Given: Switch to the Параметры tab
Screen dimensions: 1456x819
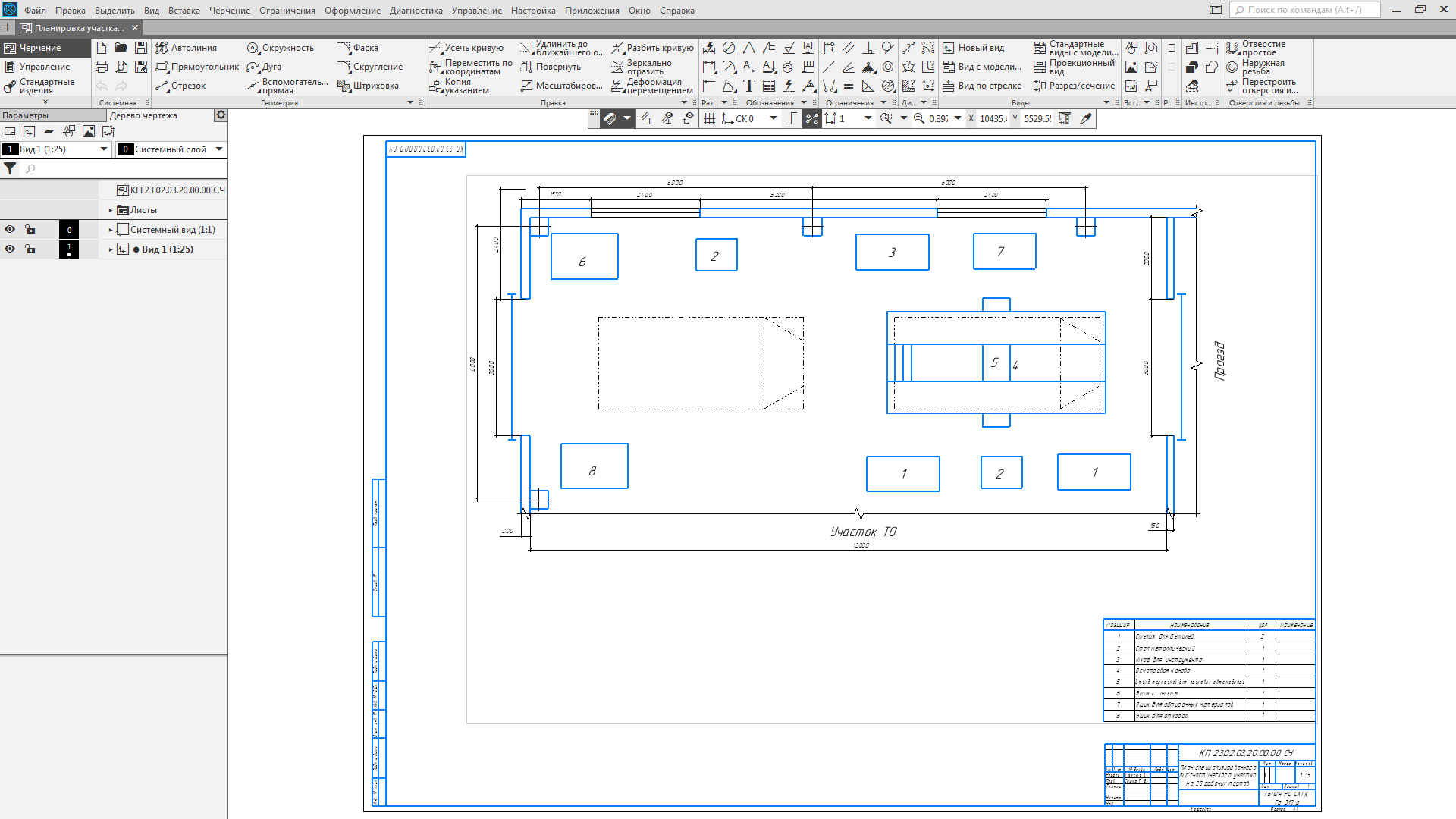Looking at the screenshot, I should click(26, 115).
